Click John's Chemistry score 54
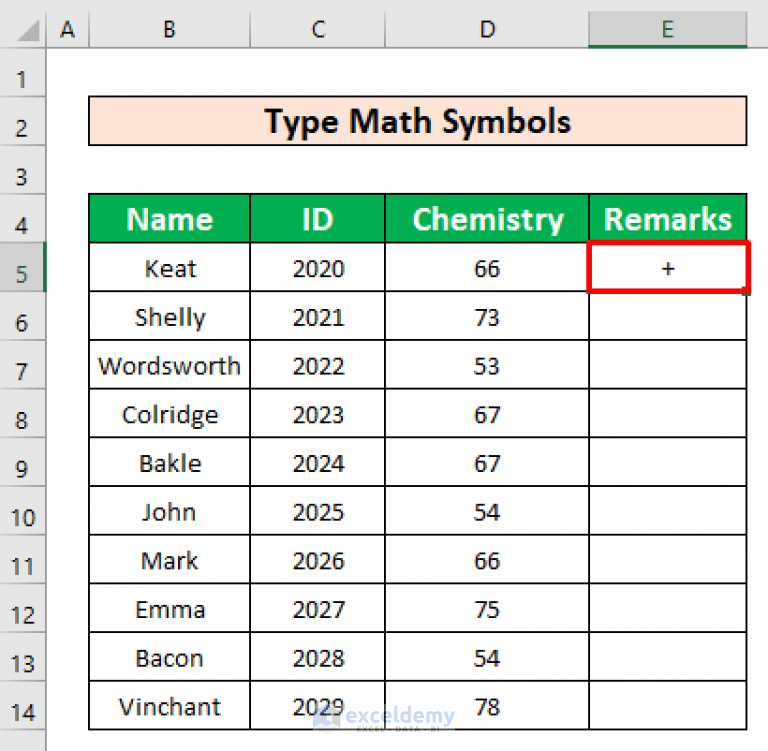This screenshot has width=768, height=751. click(x=487, y=511)
